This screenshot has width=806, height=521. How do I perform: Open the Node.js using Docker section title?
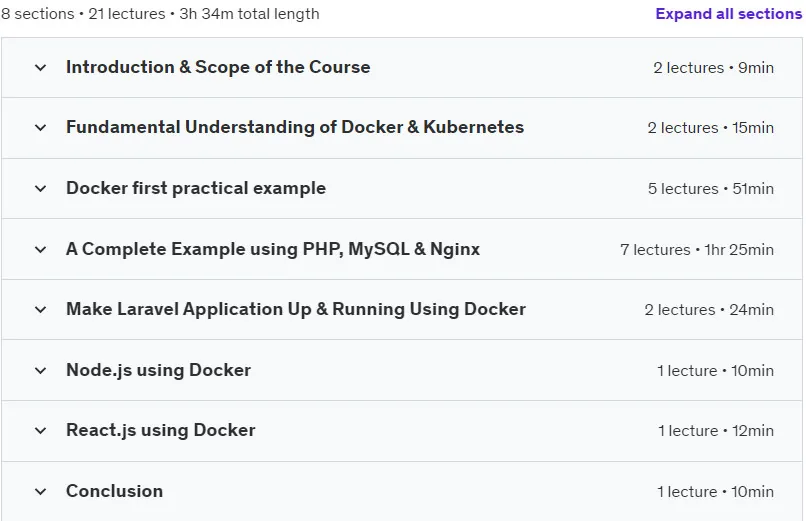158,370
